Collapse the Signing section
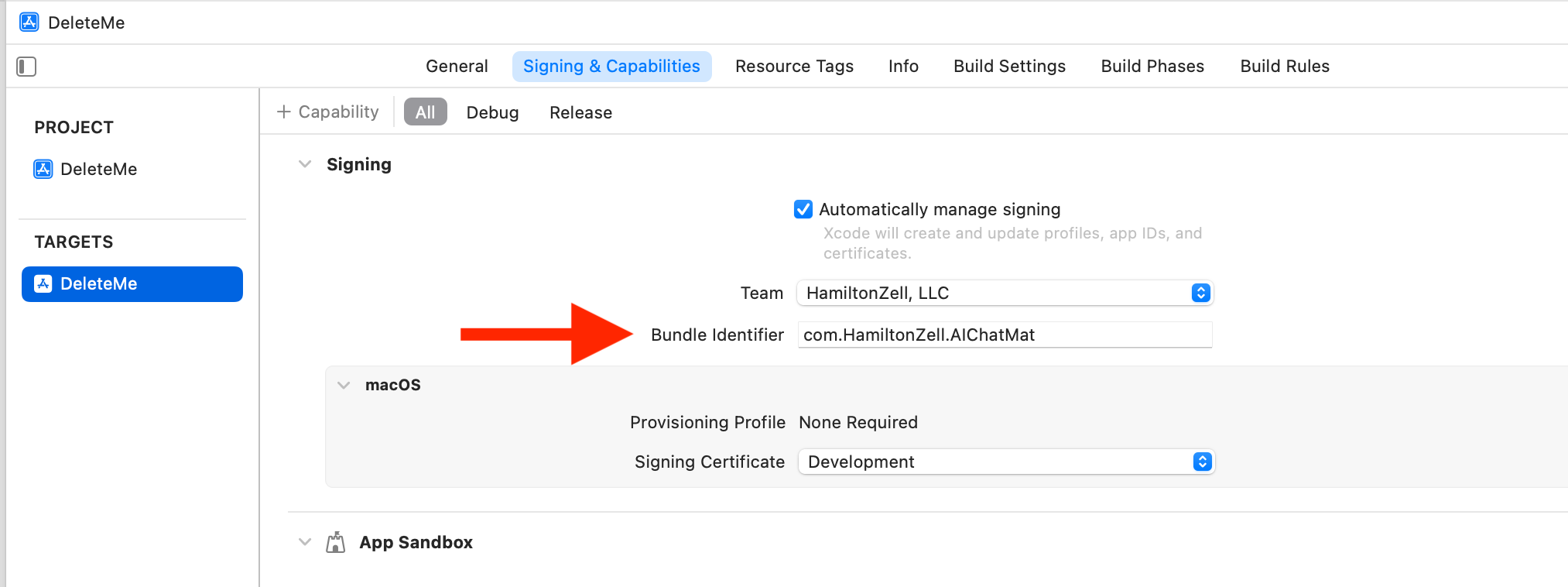The image size is (1568, 587). tap(305, 164)
